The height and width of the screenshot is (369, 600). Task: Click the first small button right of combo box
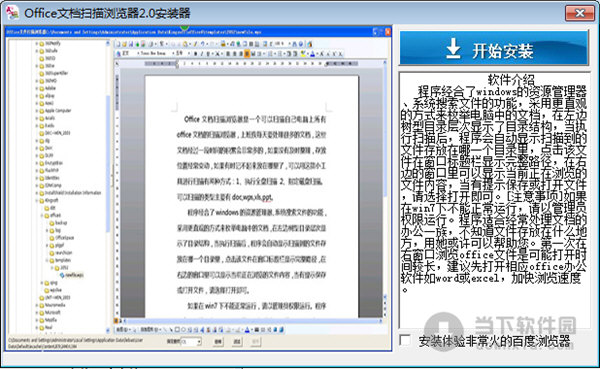[x=218, y=341]
